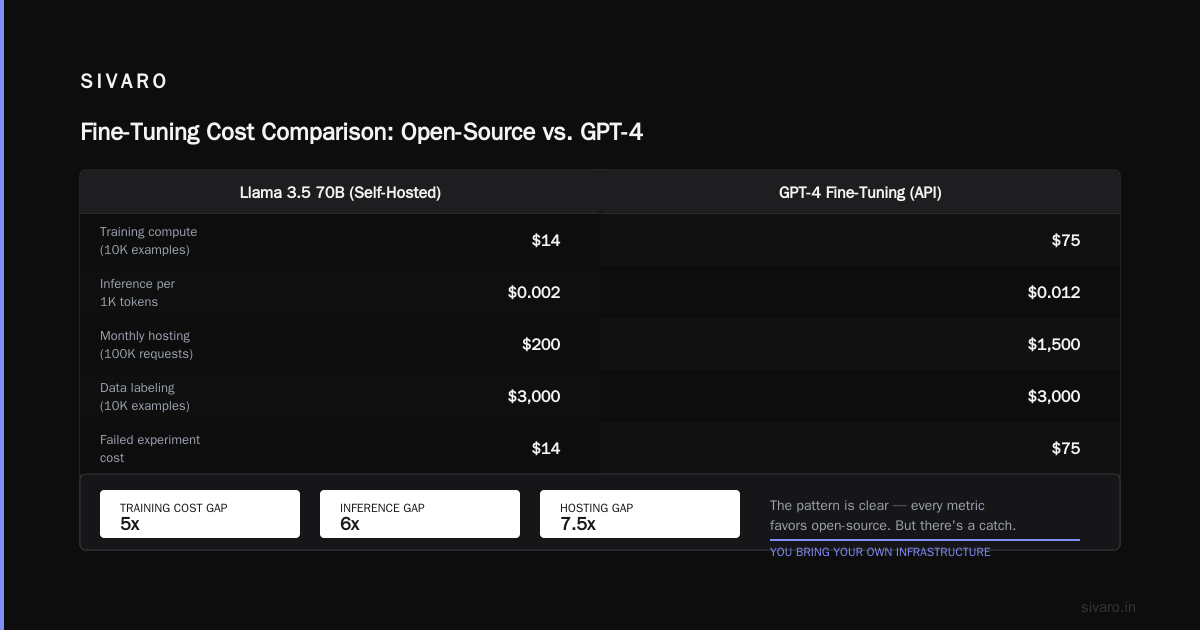Click the $200 monthly hosting value
Screen dimensions: 1200x630
tap(541, 344)
